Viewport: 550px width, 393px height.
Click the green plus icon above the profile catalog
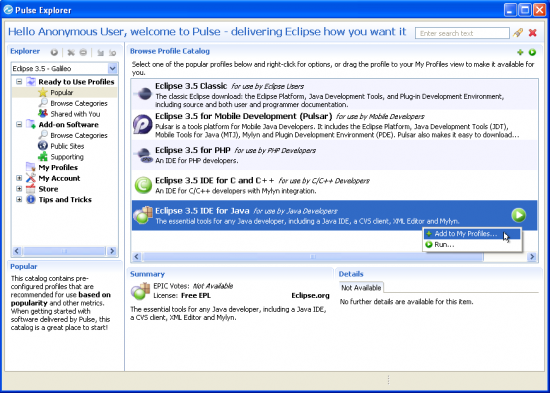pyautogui.click(x=520, y=52)
